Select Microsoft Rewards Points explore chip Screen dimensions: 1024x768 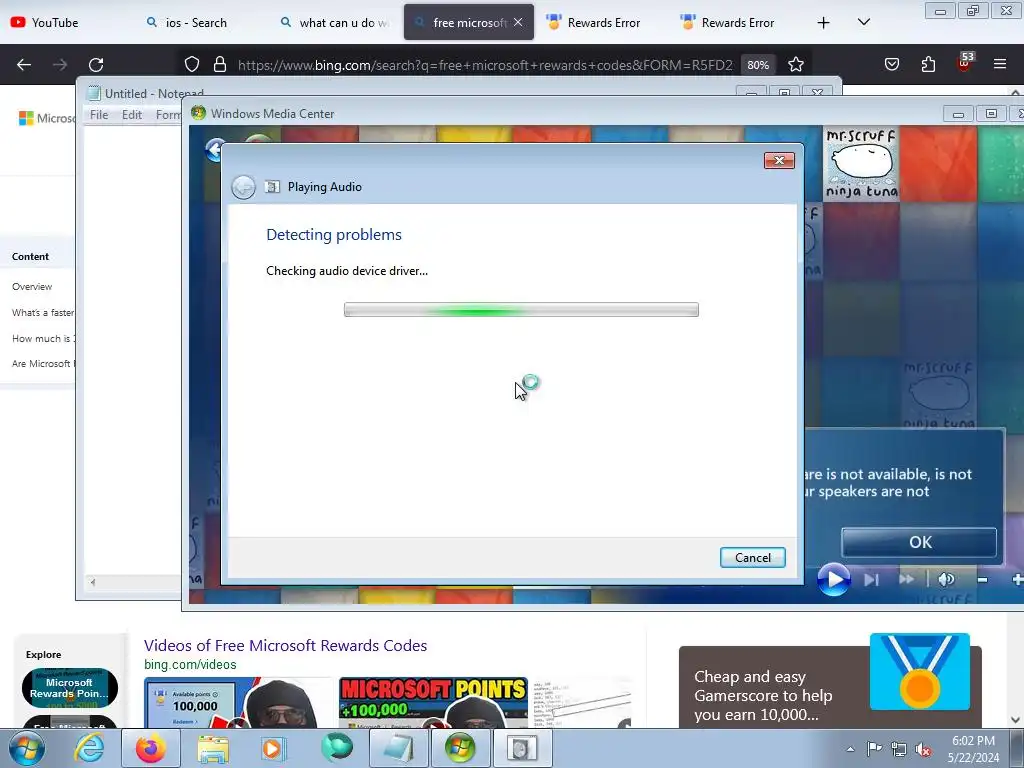click(70, 688)
